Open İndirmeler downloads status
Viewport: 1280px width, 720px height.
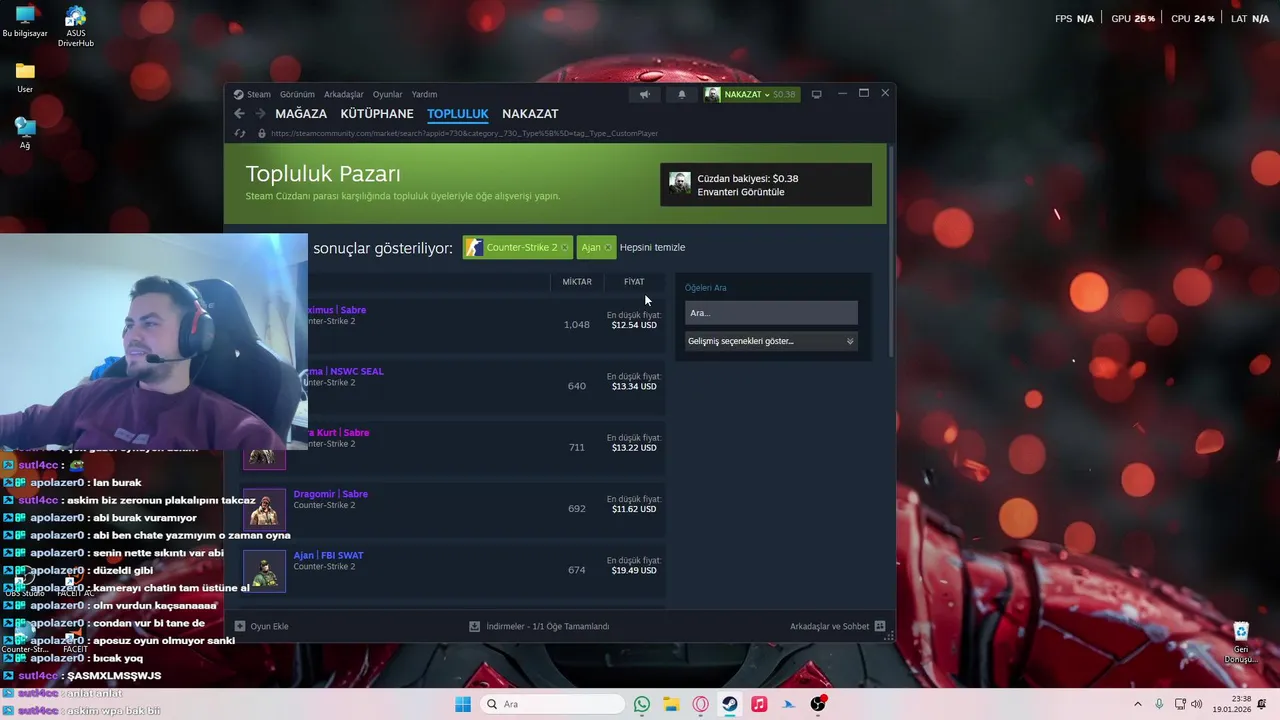point(539,626)
